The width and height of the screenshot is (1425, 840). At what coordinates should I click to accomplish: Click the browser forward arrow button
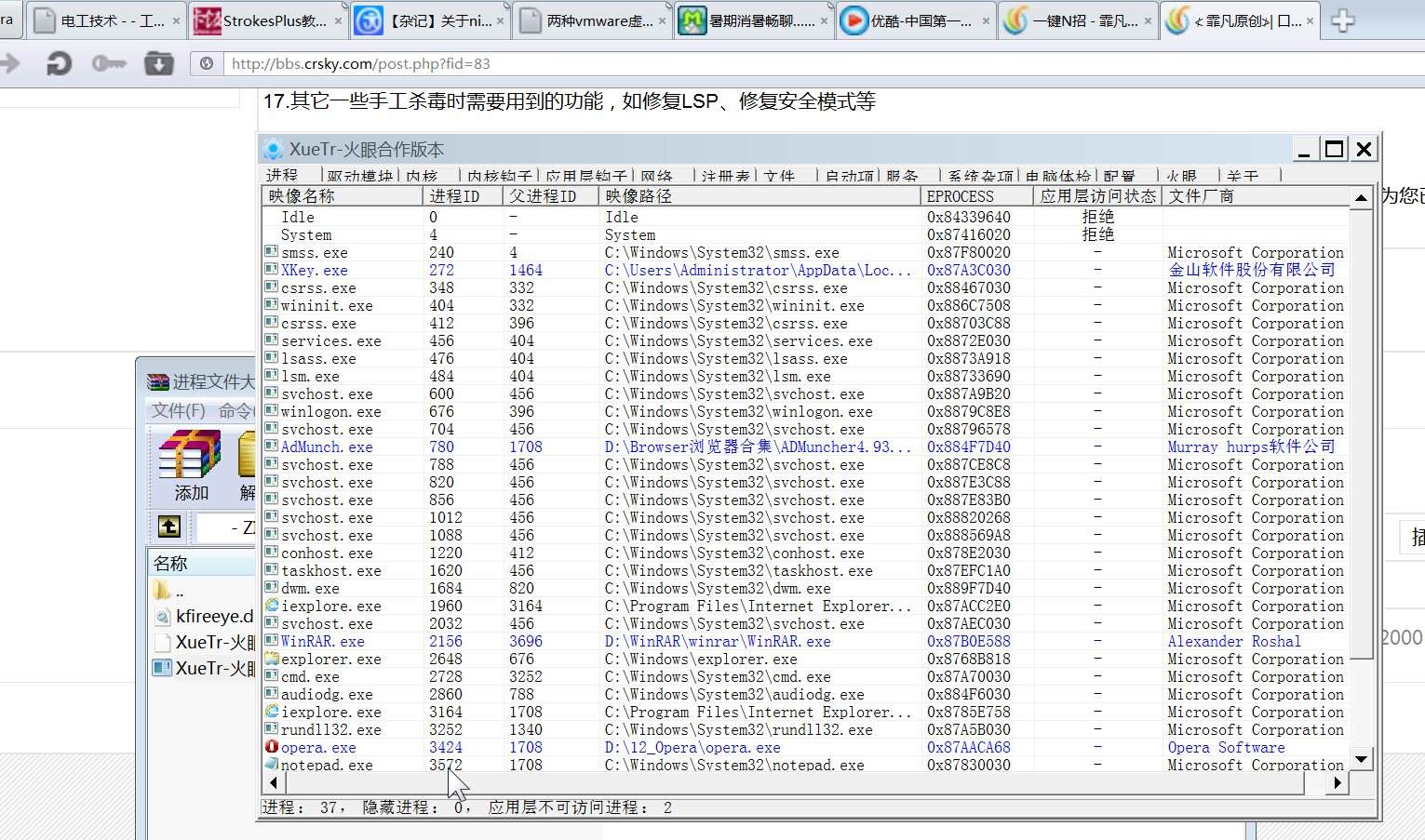coord(9,63)
